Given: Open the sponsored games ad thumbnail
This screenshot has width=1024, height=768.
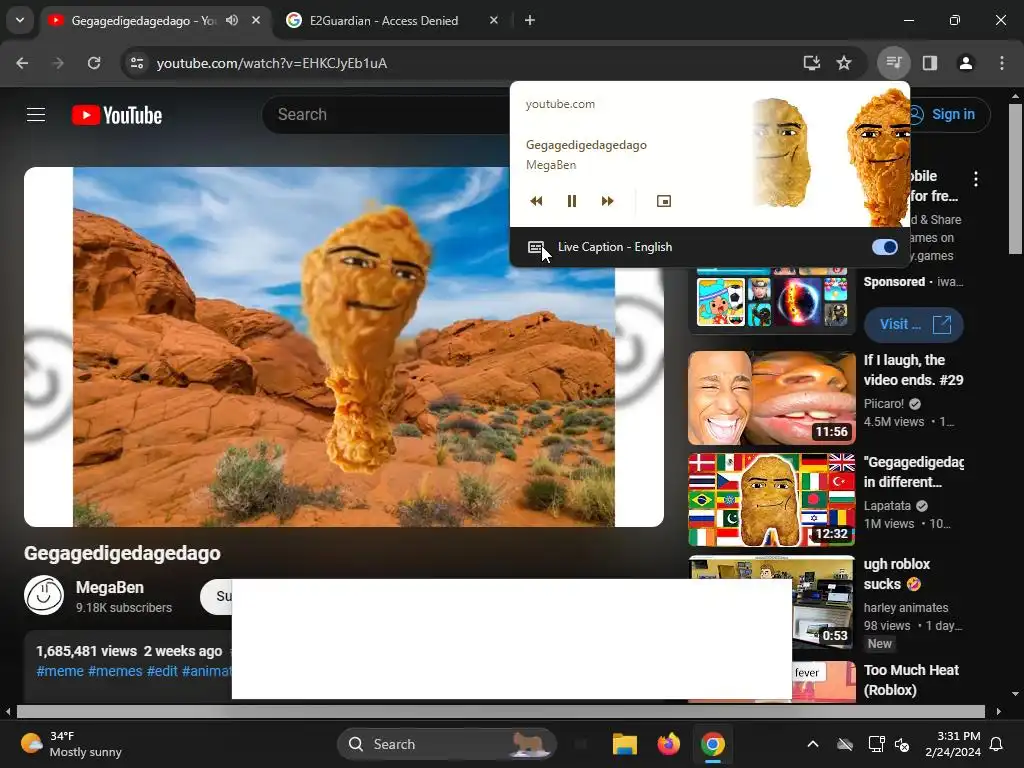Looking at the screenshot, I should [x=772, y=300].
